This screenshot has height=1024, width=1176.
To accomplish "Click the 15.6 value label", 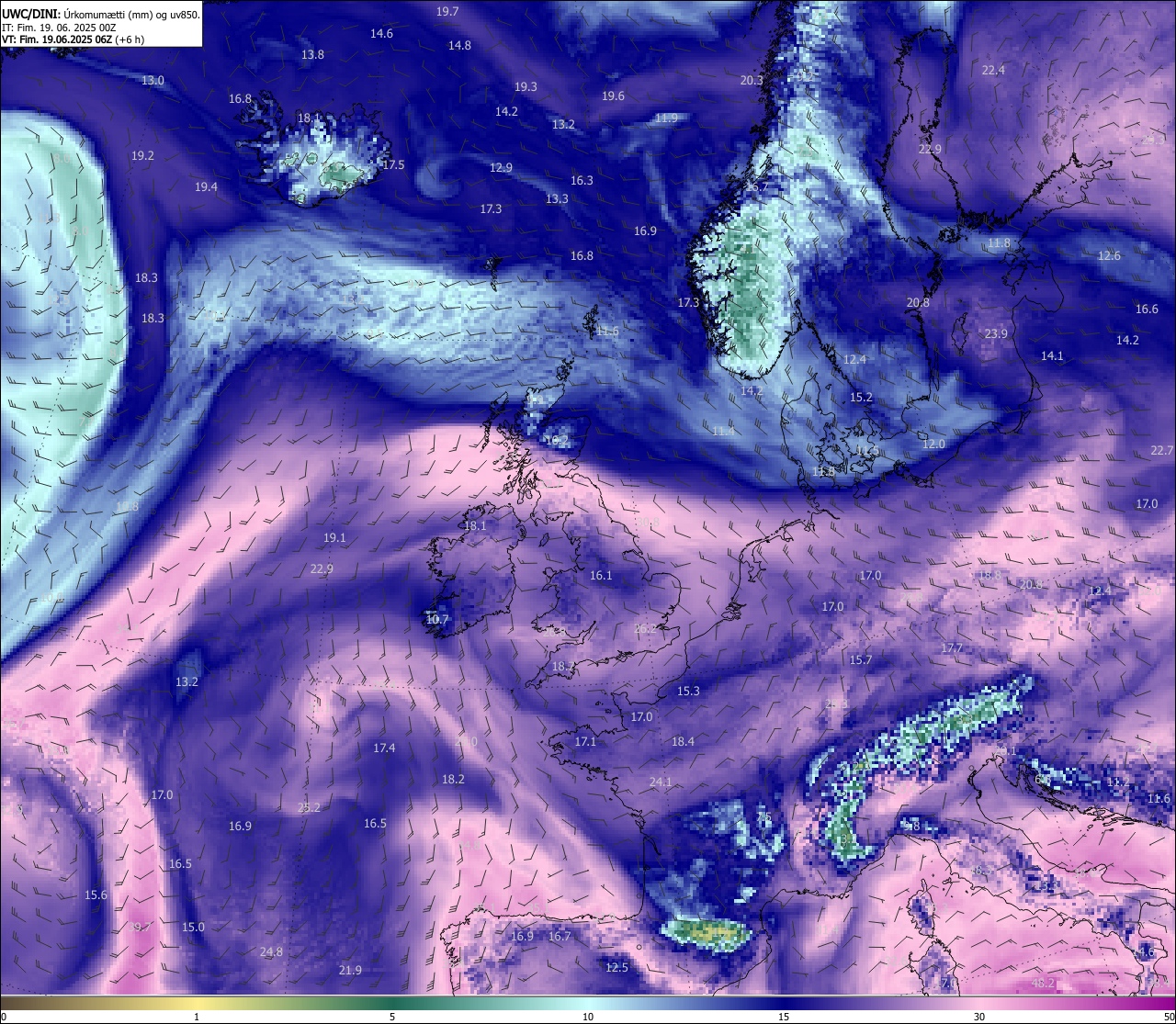I will [96, 895].
